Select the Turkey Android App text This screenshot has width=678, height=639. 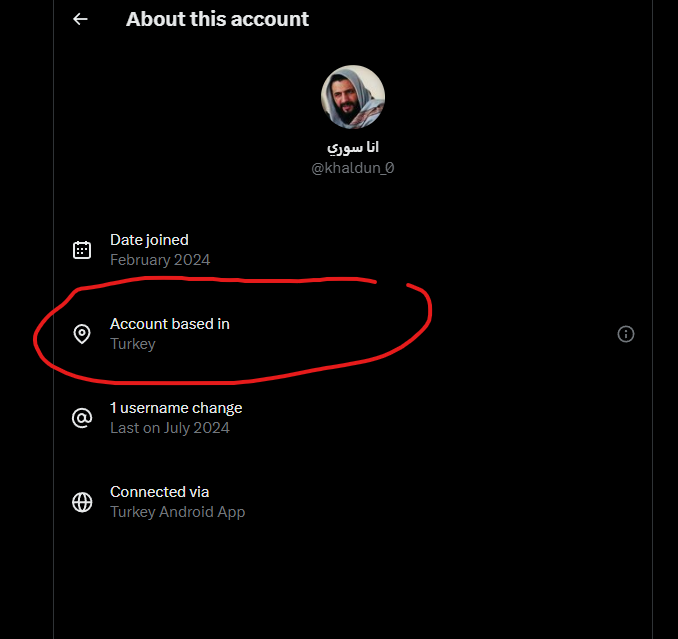coord(177,512)
